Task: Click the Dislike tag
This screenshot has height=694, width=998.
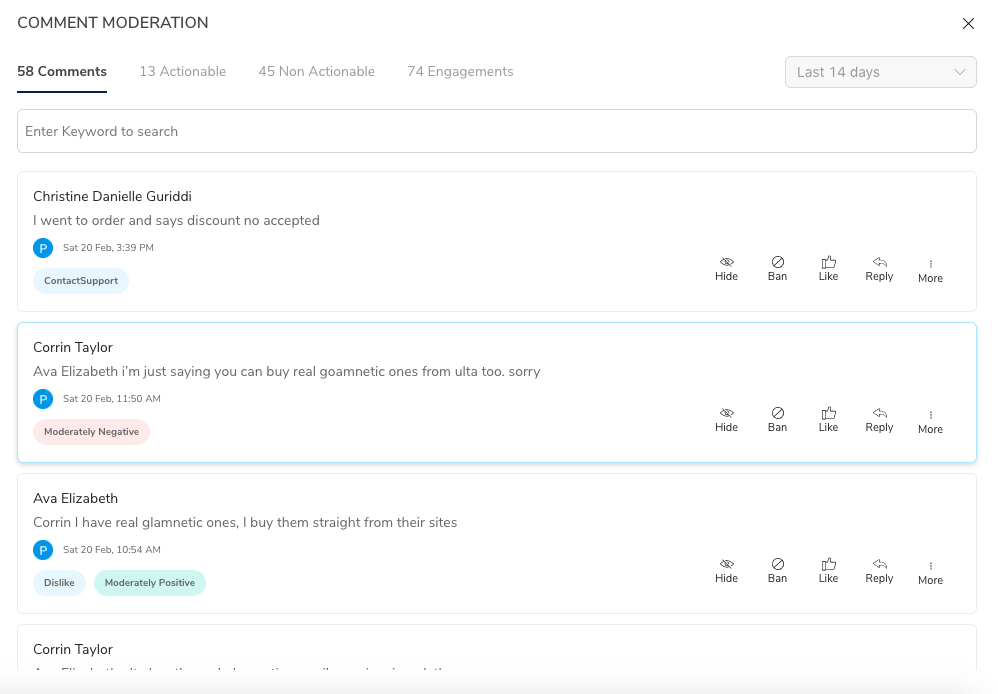Action: pos(59,583)
